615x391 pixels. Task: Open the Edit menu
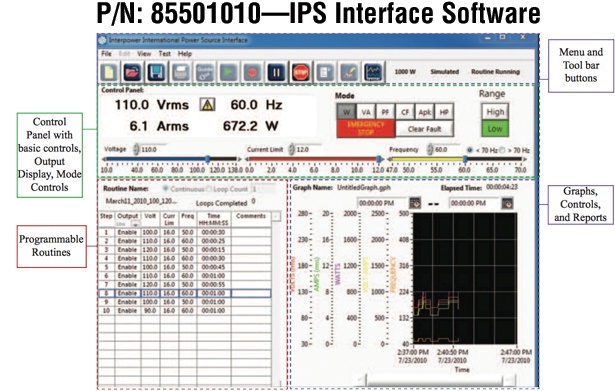124,54
